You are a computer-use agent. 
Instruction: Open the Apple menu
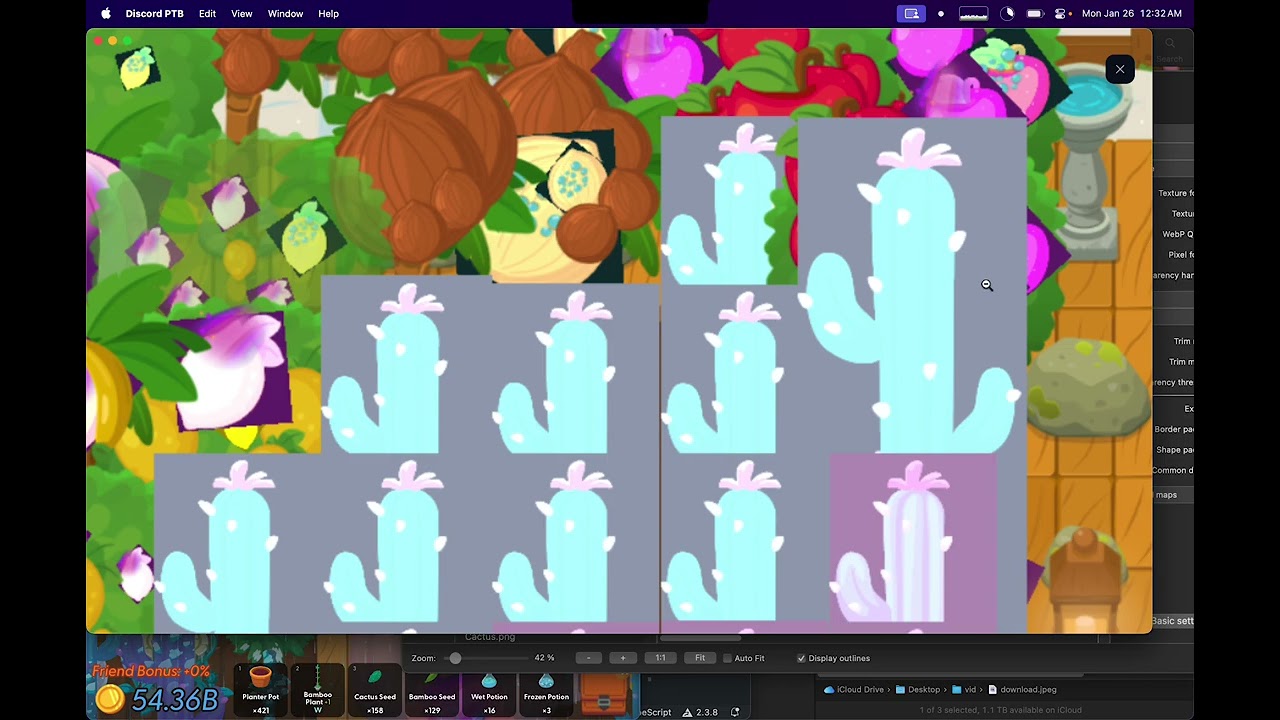[106, 14]
